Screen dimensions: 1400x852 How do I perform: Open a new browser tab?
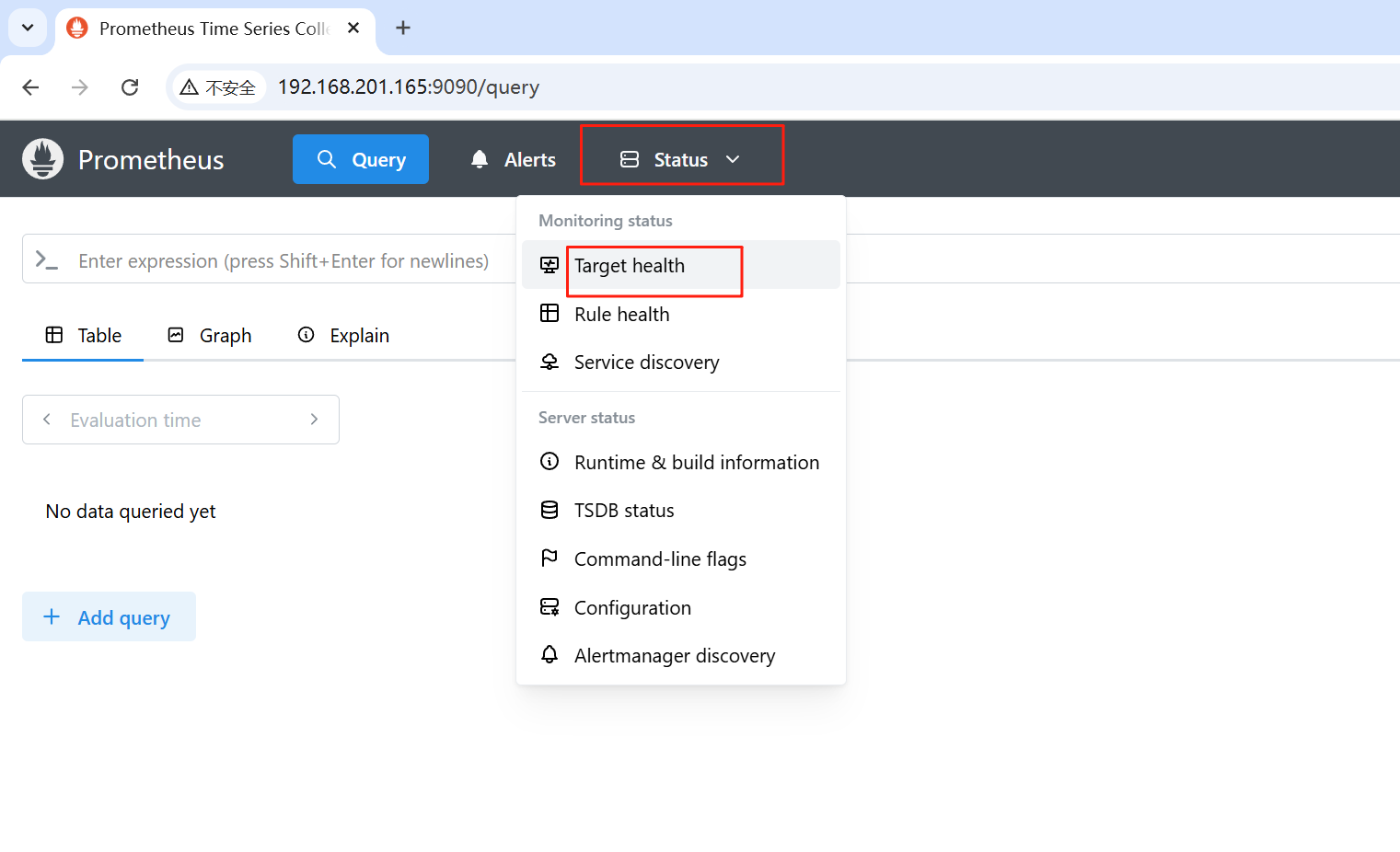coord(403,28)
